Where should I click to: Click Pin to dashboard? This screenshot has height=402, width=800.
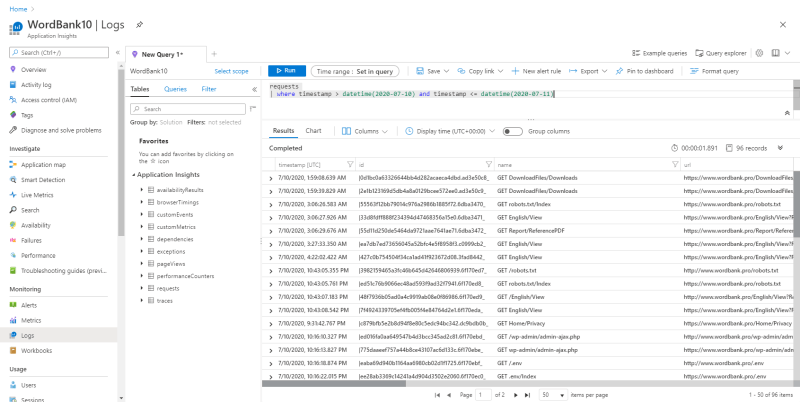(644, 71)
